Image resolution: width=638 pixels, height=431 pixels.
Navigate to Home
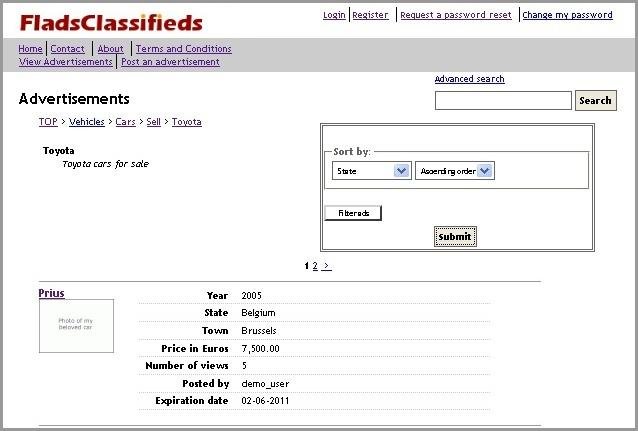(30, 49)
